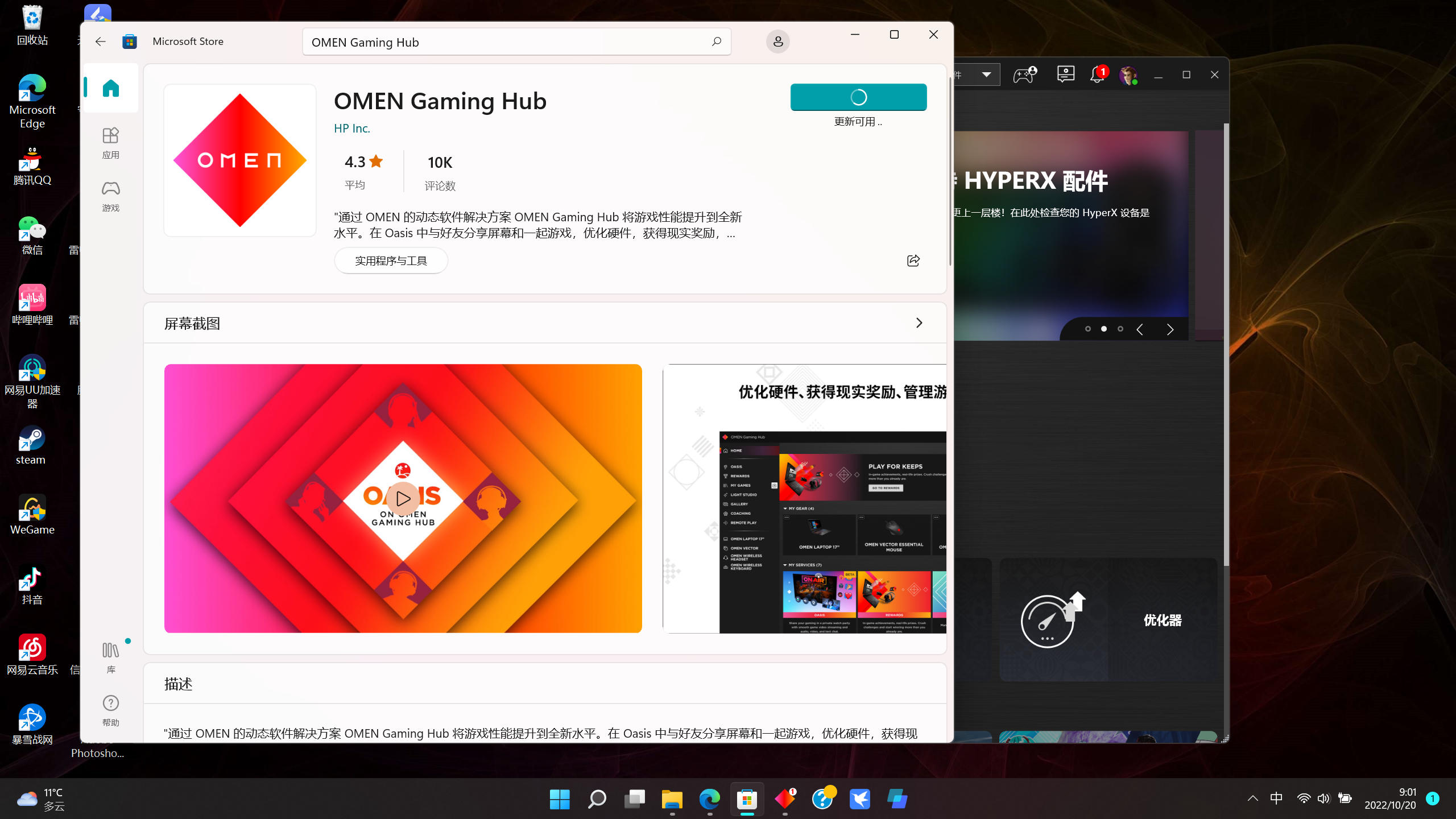1456x819 pixels.
Task: Select the second carousel dot in OMEN window
Action: (1104, 329)
